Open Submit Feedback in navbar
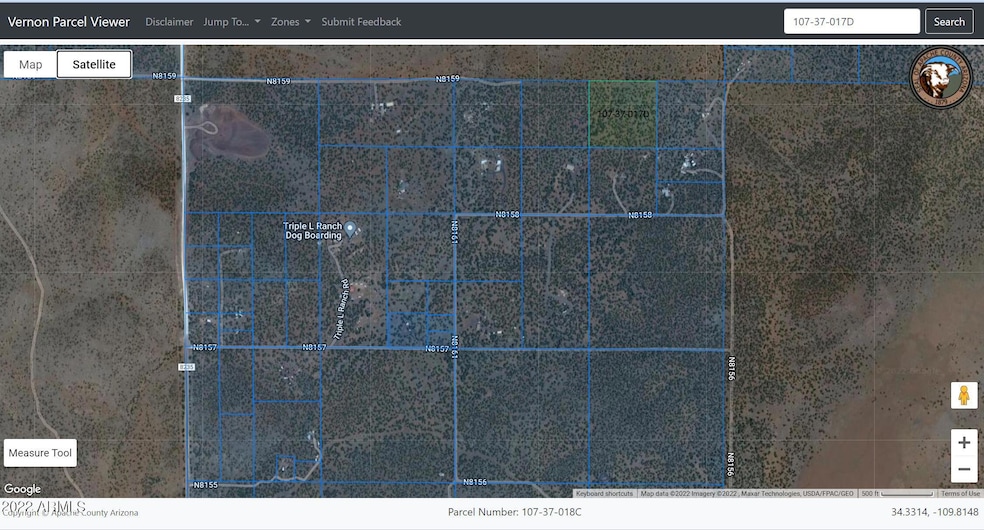 pyautogui.click(x=361, y=21)
